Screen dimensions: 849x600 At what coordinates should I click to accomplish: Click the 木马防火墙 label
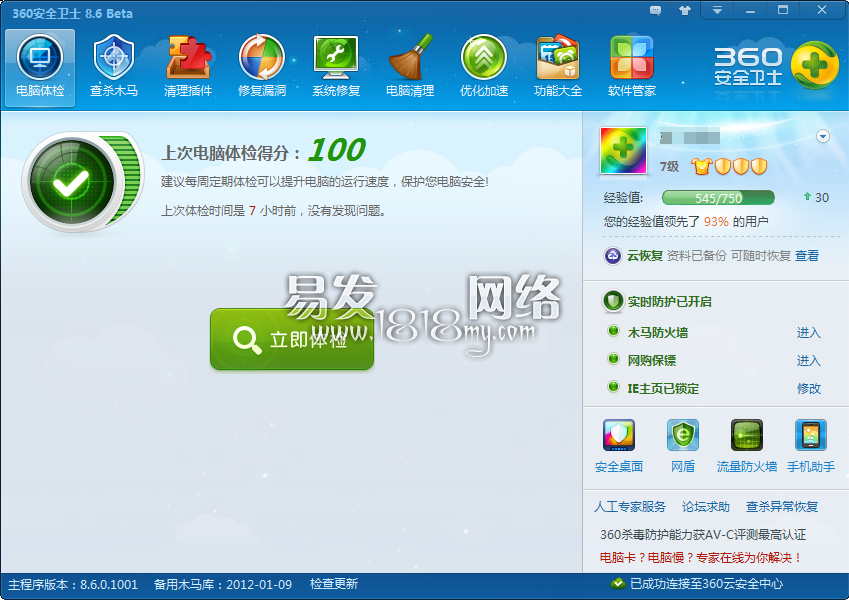coord(657,332)
